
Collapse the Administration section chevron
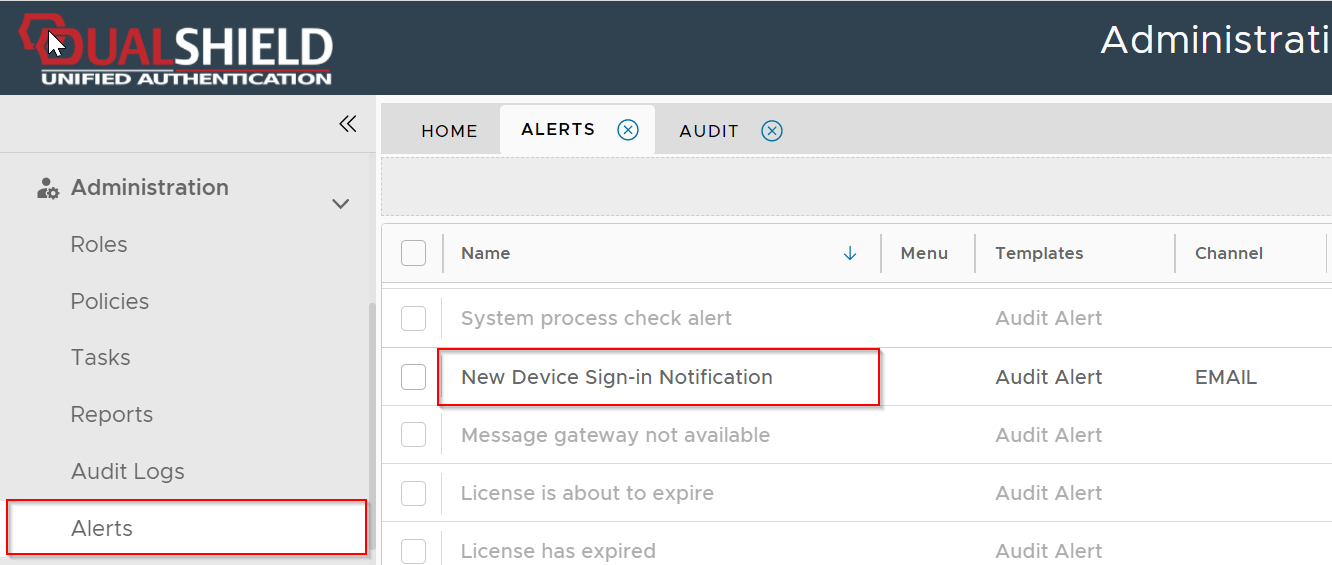(340, 204)
